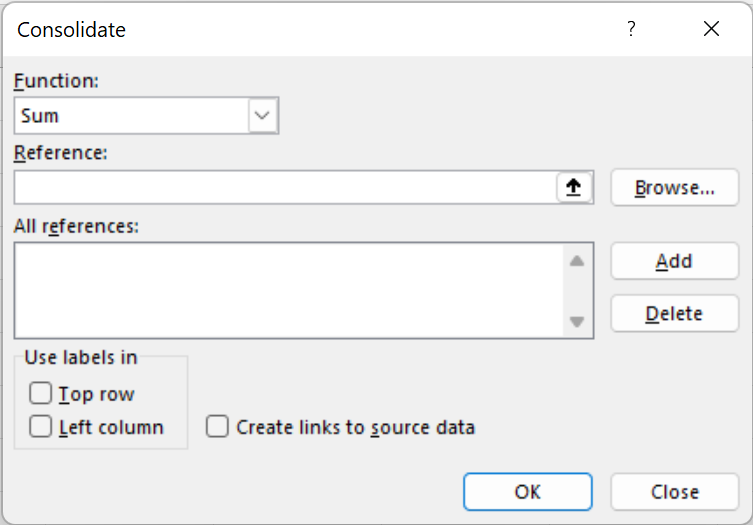Expand the Function dropdown arrow
This screenshot has width=753, height=525.
[262, 116]
